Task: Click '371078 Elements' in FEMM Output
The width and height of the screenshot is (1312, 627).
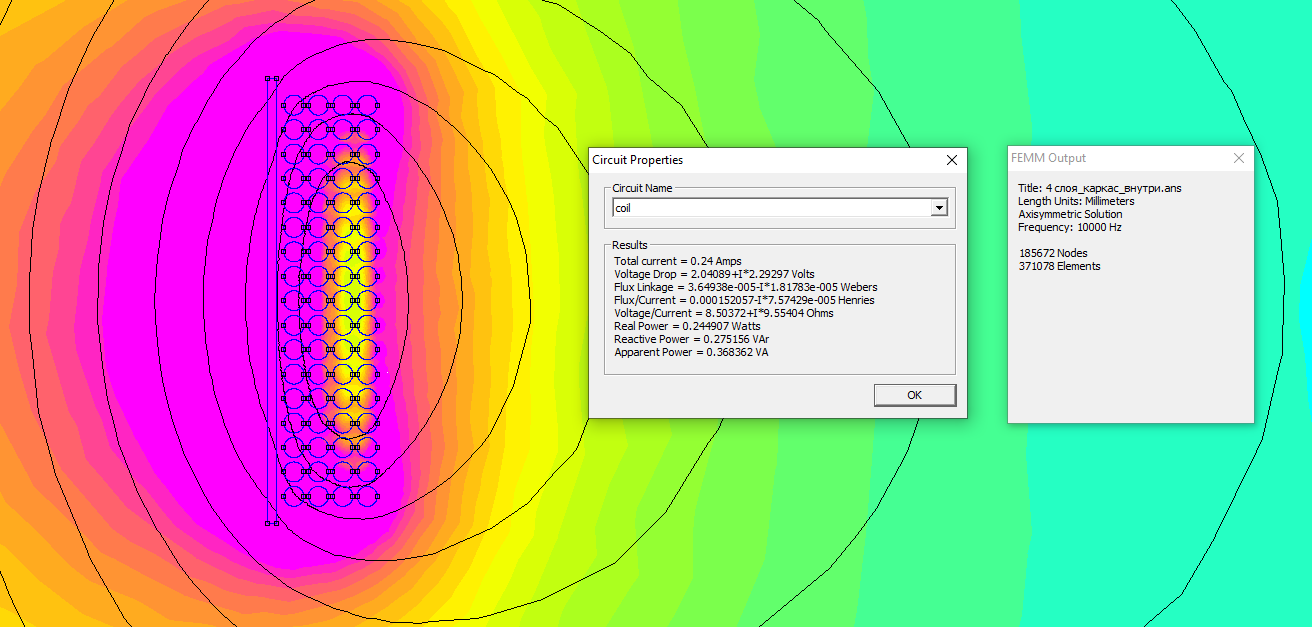Action: [1059, 266]
